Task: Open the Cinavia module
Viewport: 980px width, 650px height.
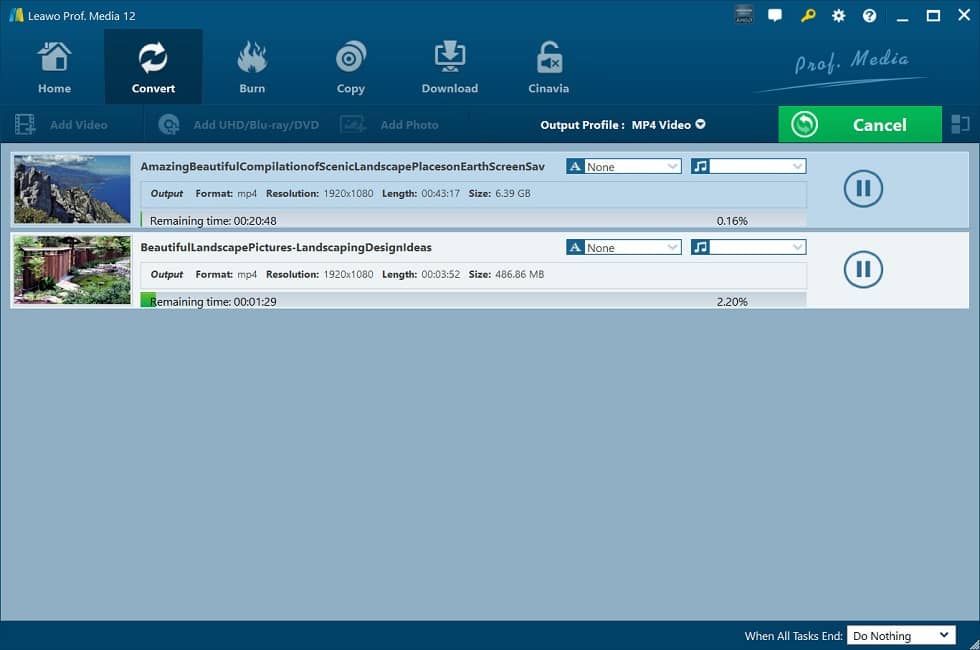Action: pos(548,67)
